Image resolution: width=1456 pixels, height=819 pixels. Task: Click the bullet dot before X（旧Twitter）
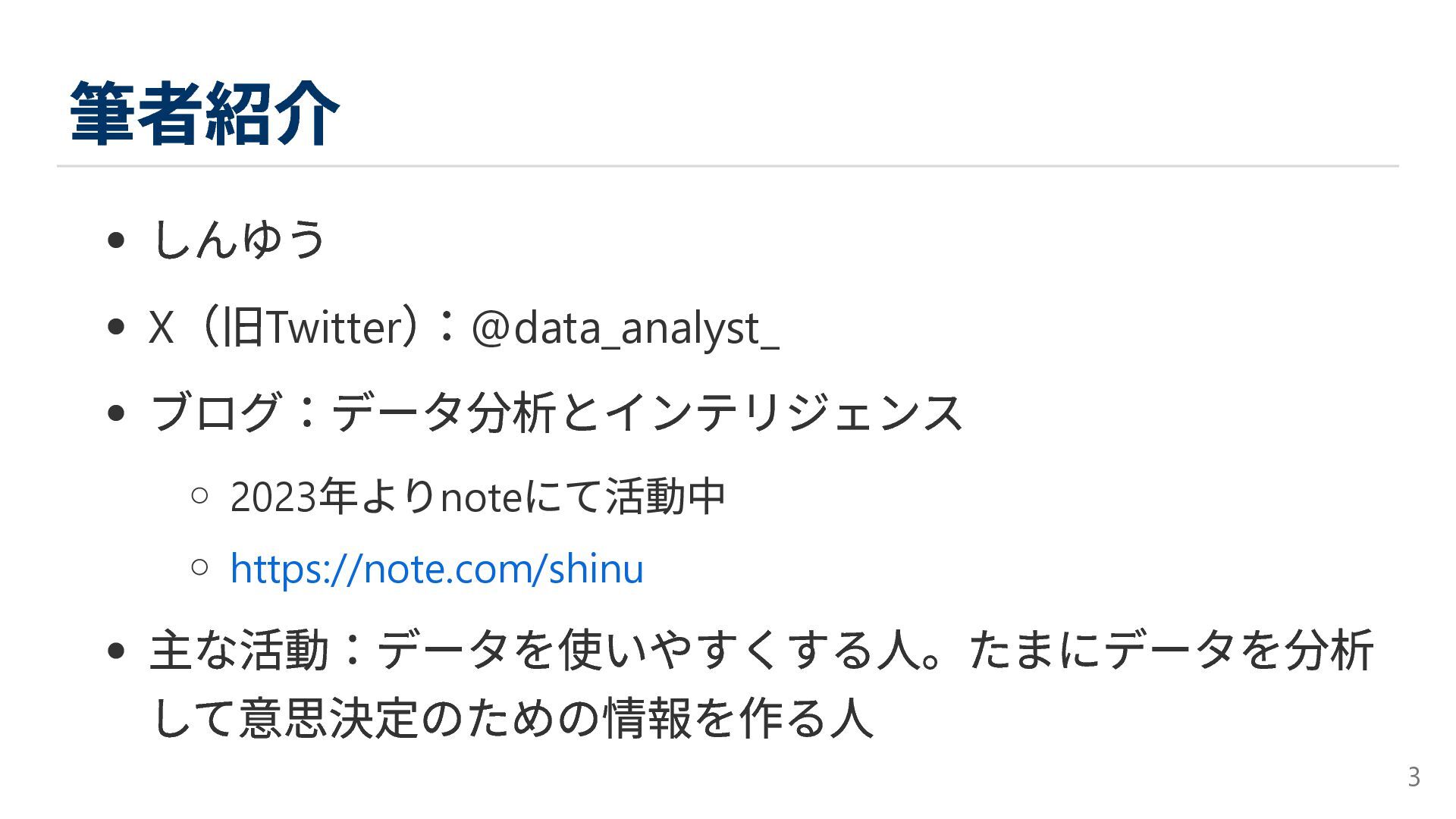click(x=116, y=328)
